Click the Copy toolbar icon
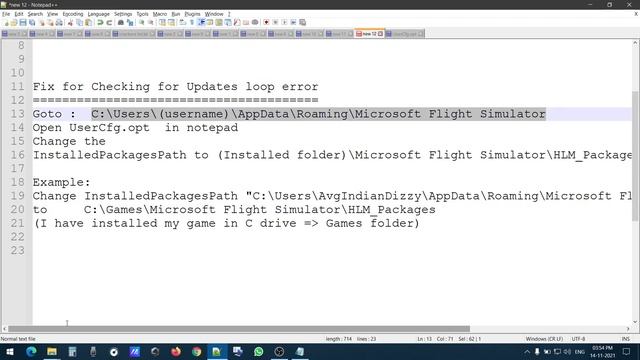The image size is (640, 360). coord(80,22)
